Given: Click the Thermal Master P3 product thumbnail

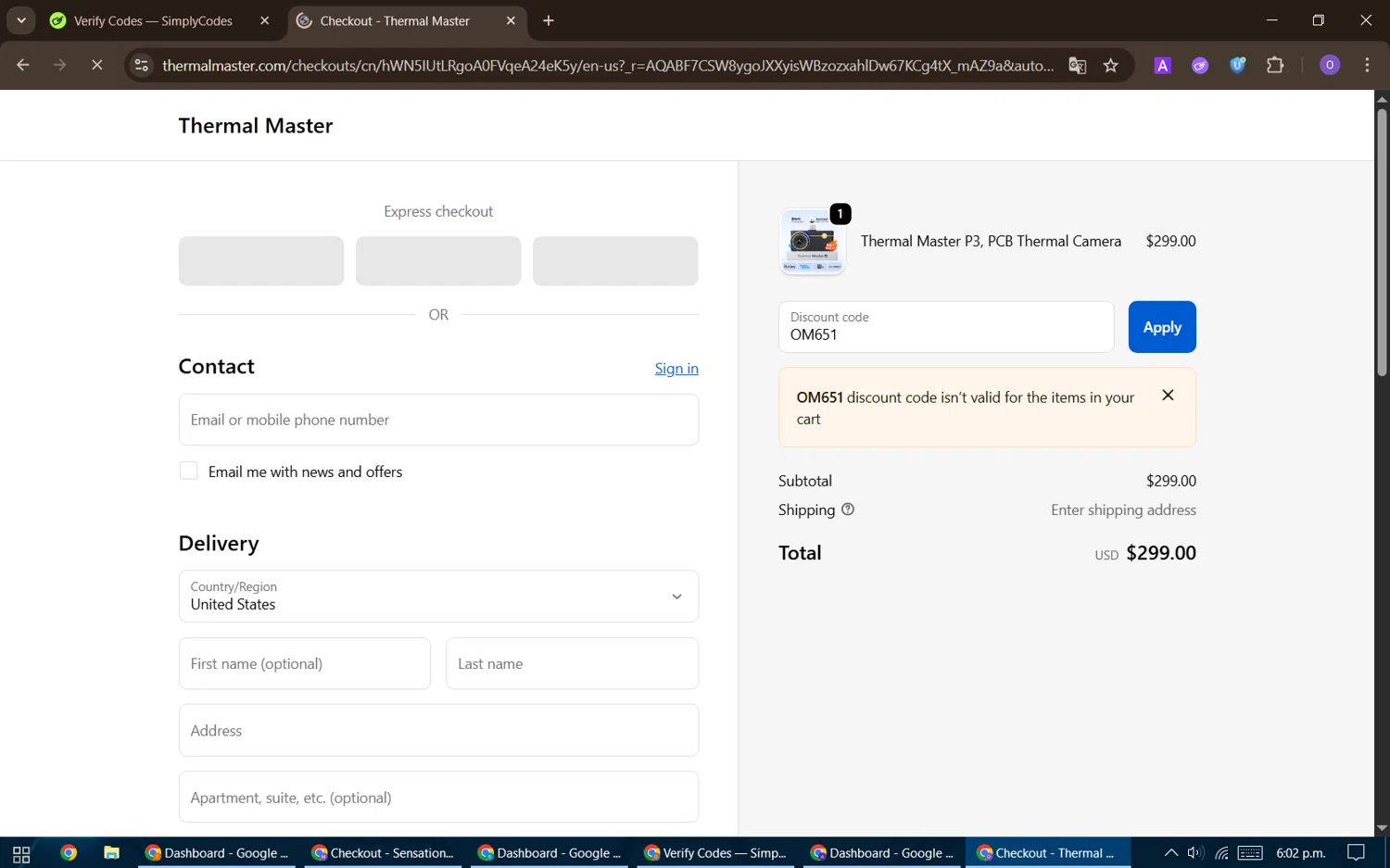Looking at the screenshot, I should [x=813, y=241].
